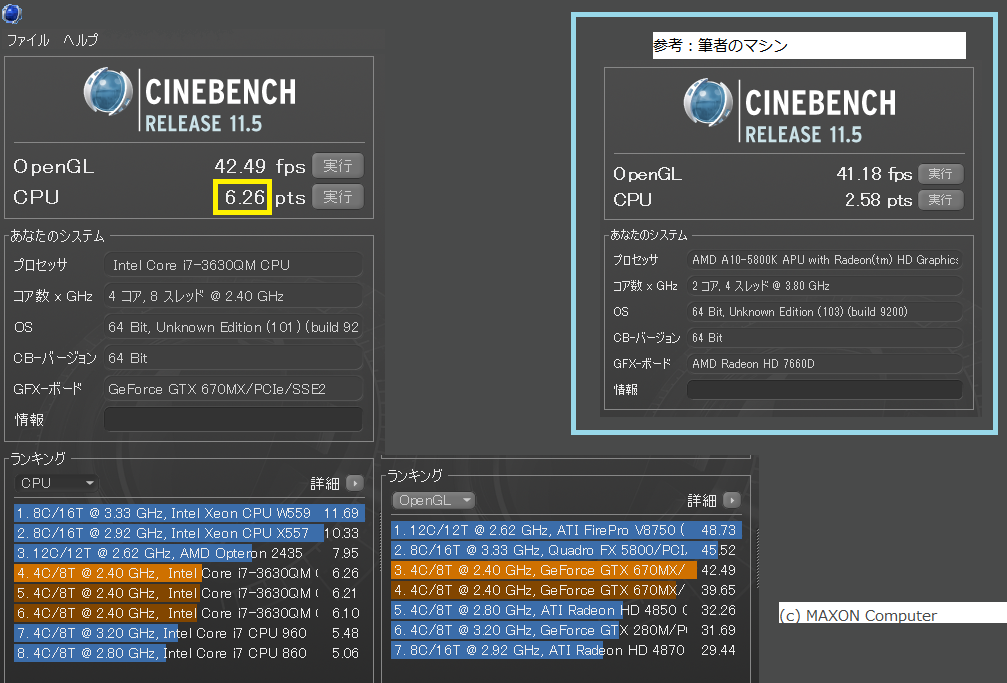Click the OS field showing build 9200
Image resolution: width=1007 pixels, height=683 pixels.
[x=825, y=312]
